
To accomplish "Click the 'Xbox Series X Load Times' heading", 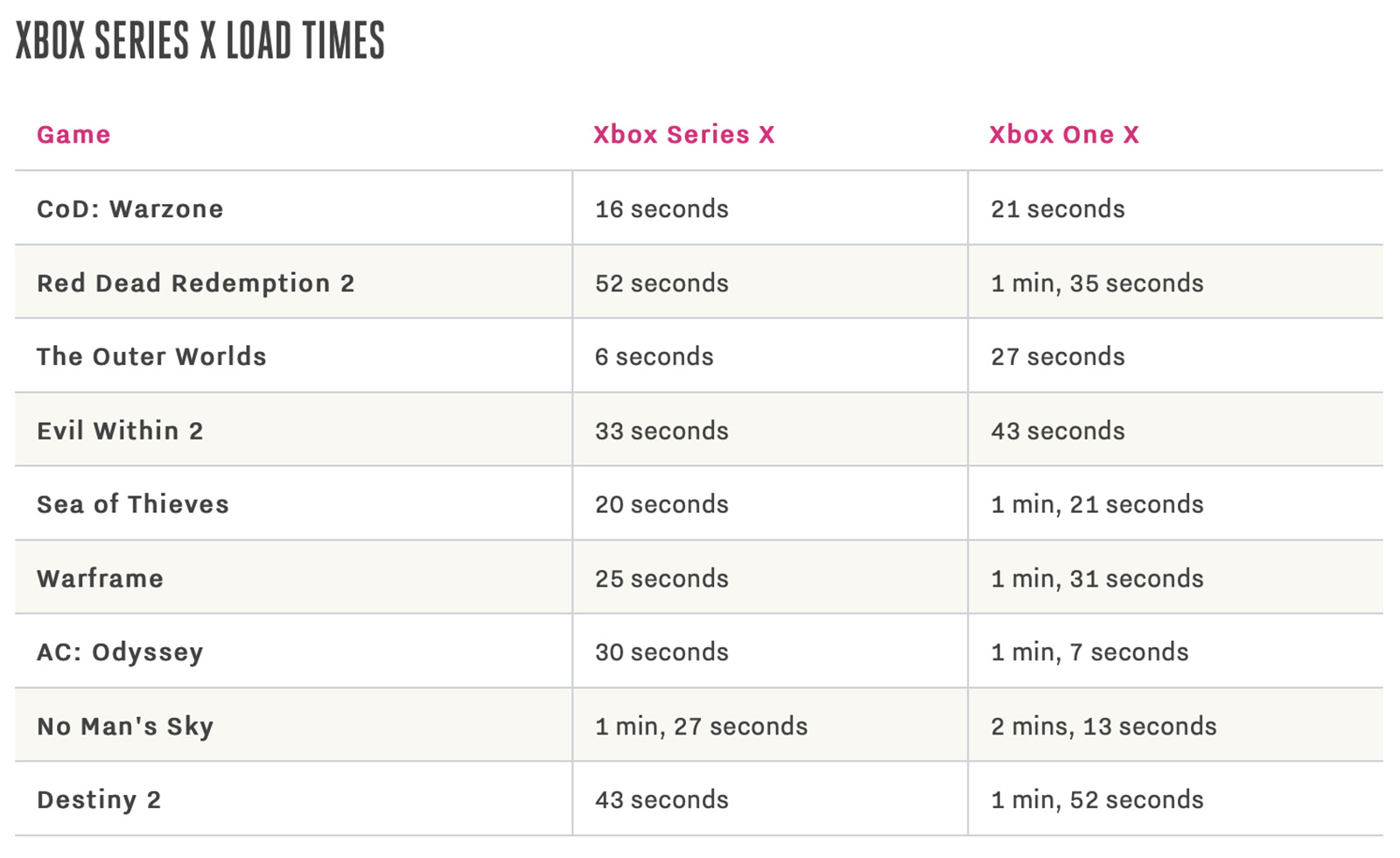I will (x=200, y=40).
